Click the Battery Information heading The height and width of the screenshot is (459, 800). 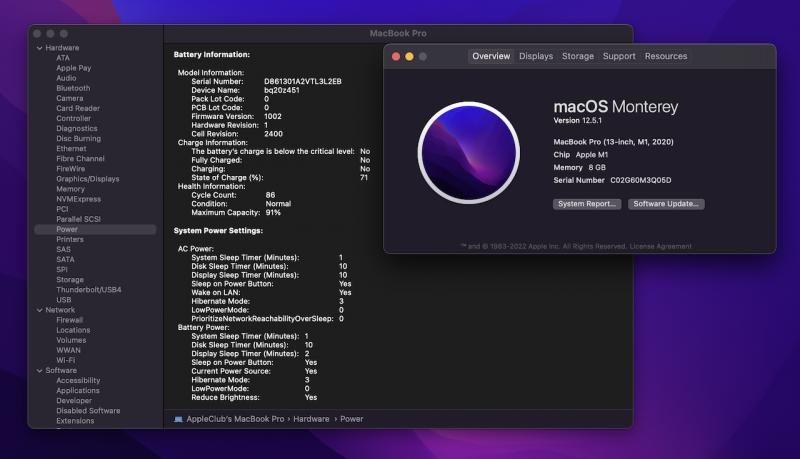(x=212, y=55)
